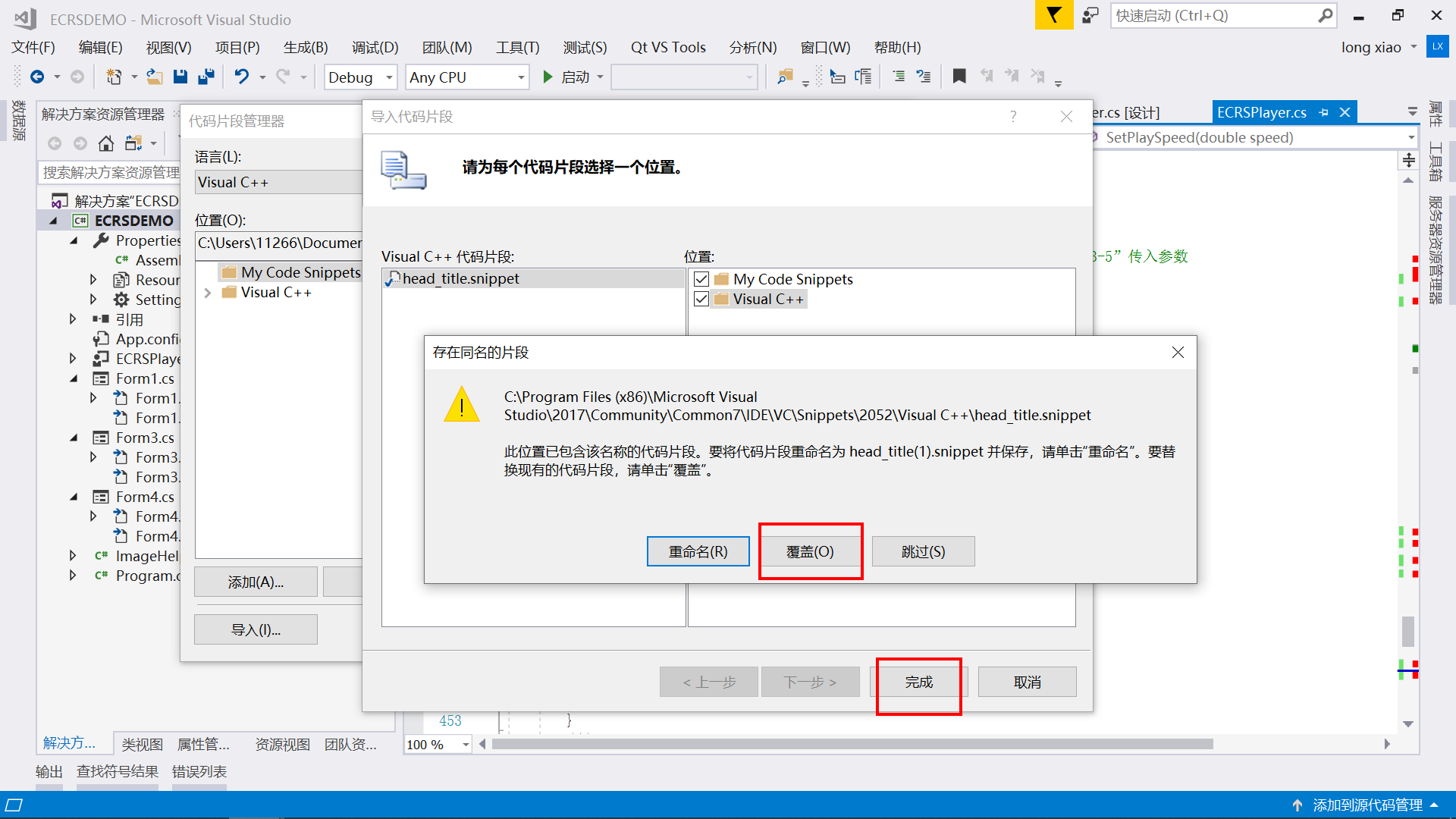Click the editor horizontal scrollbar
The width and height of the screenshot is (1456, 819).
pyautogui.click(x=852, y=744)
